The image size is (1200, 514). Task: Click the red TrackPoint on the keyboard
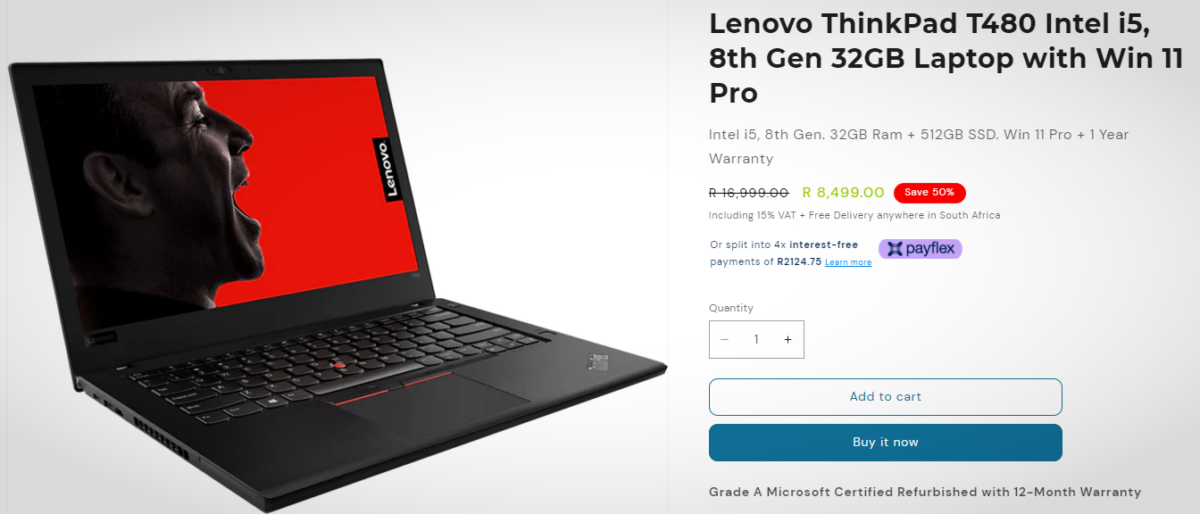tap(340, 366)
